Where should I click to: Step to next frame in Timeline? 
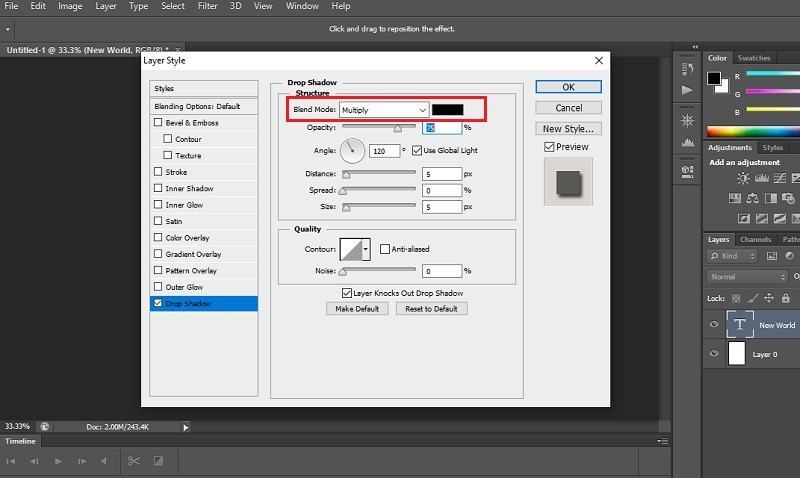(82, 461)
